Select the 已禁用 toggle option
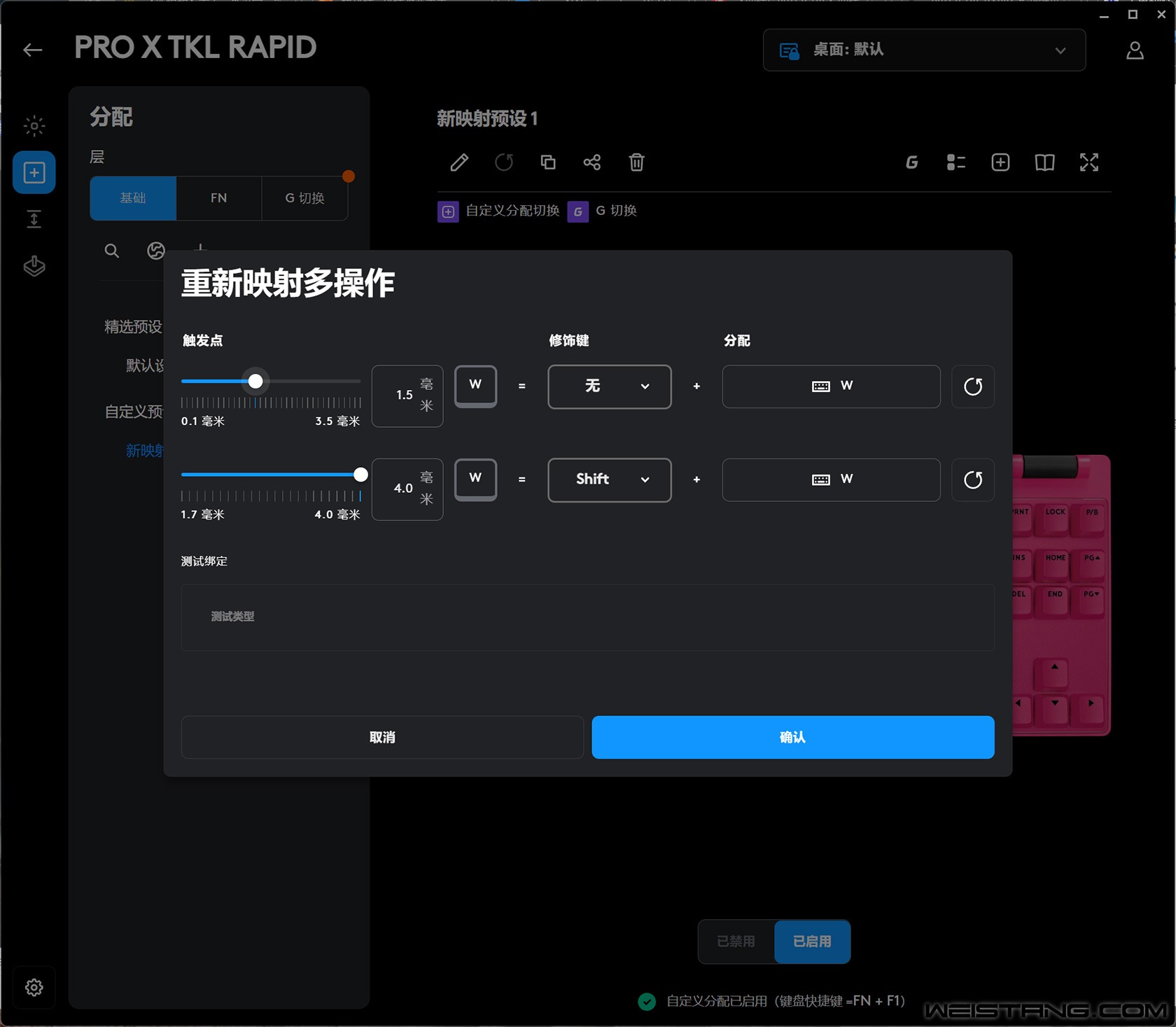The width and height of the screenshot is (1176, 1027). click(x=736, y=942)
